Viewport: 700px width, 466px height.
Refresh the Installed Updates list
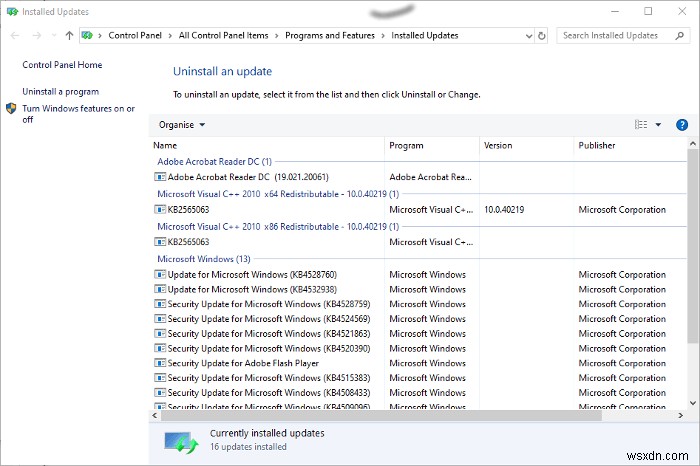click(x=542, y=36)
